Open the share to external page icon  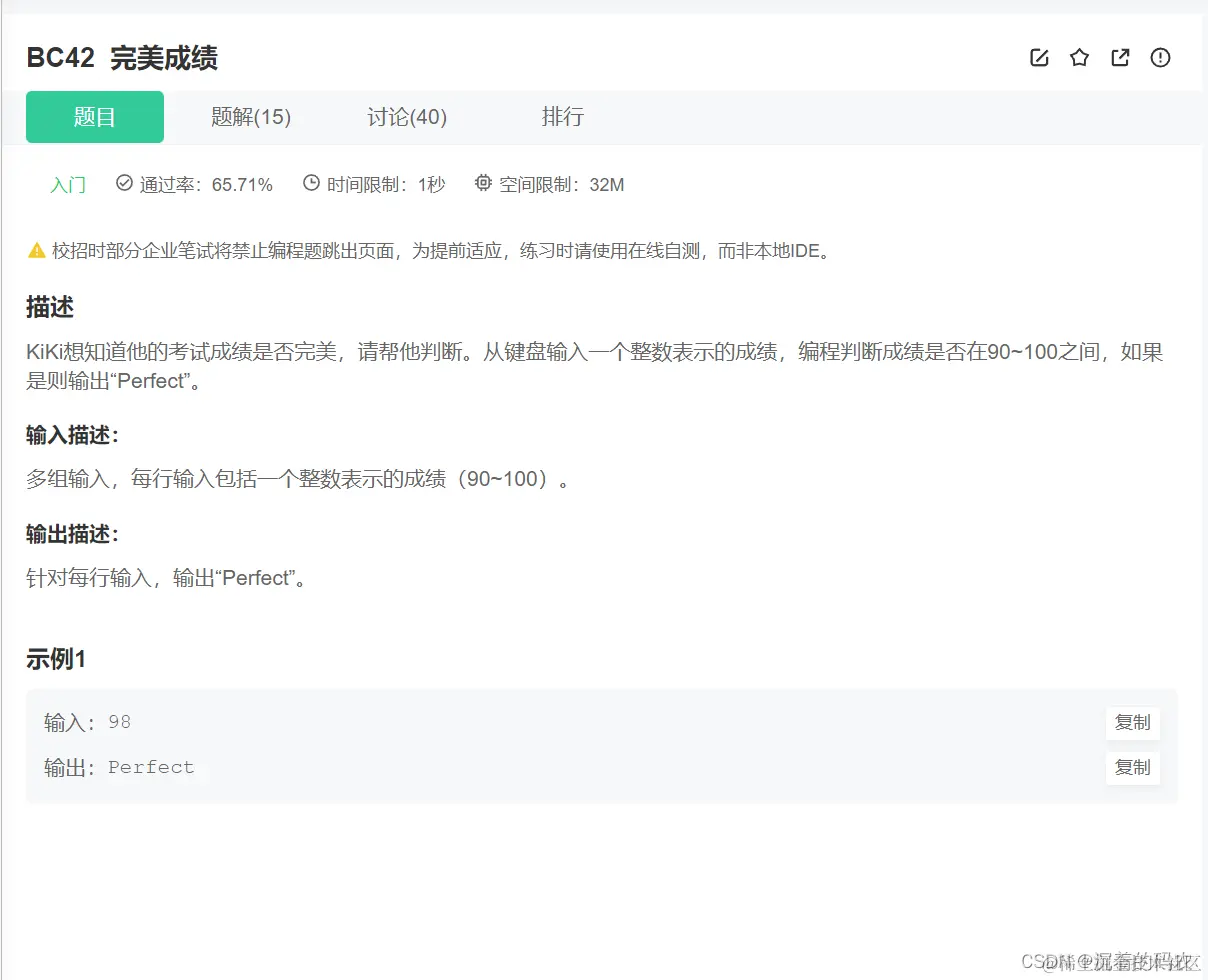click(x=1120, y=58)
